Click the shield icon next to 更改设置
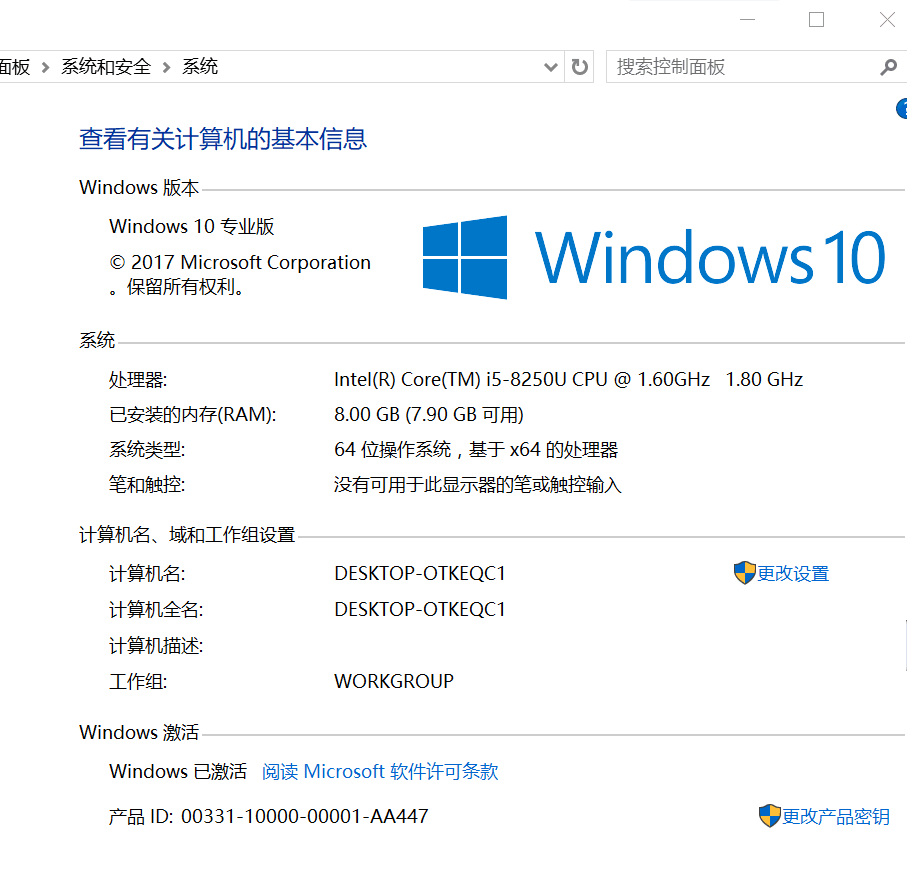The width and height of the screenshot is (907, 880). (744, 573)
